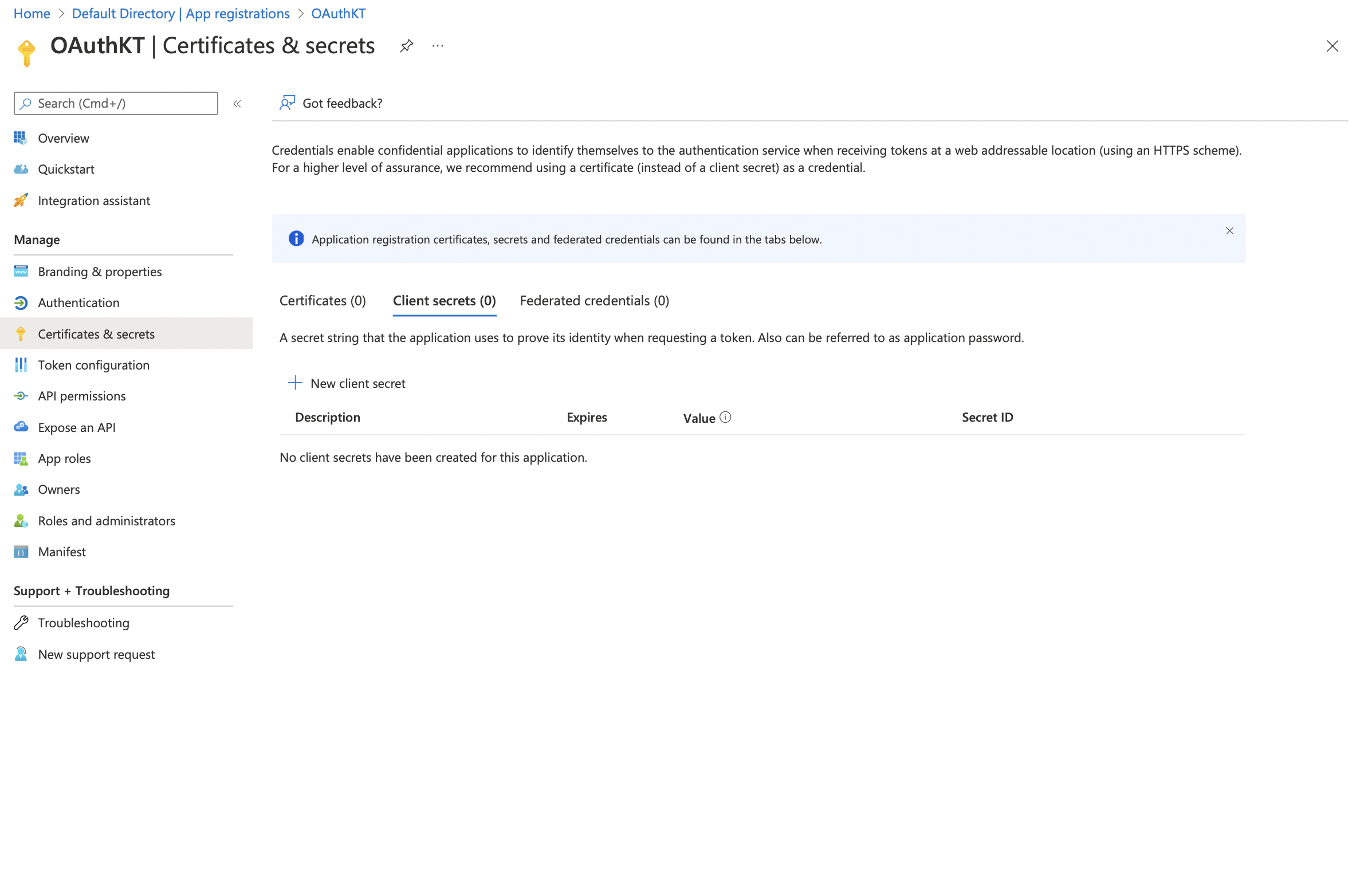This screenshot has height=896, width=1368.
Task: Open the more options ellipsis in header
Action: click(x=438, y=46)
